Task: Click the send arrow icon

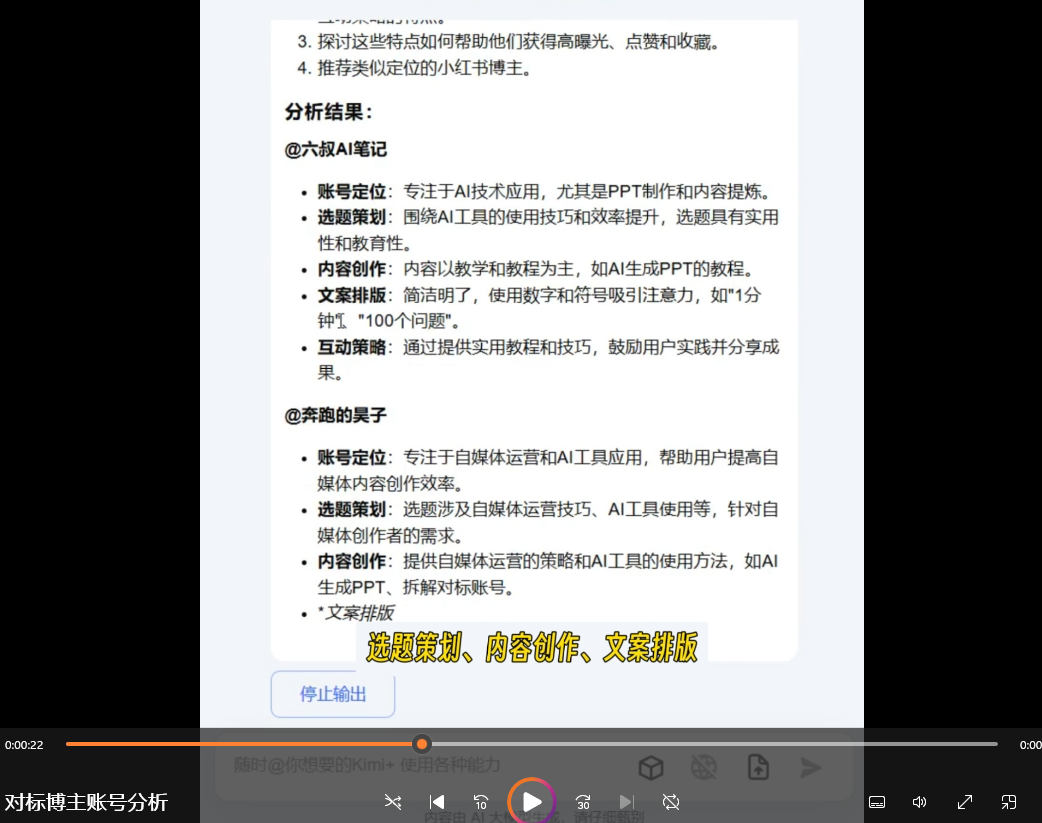Action: (811, 767)
